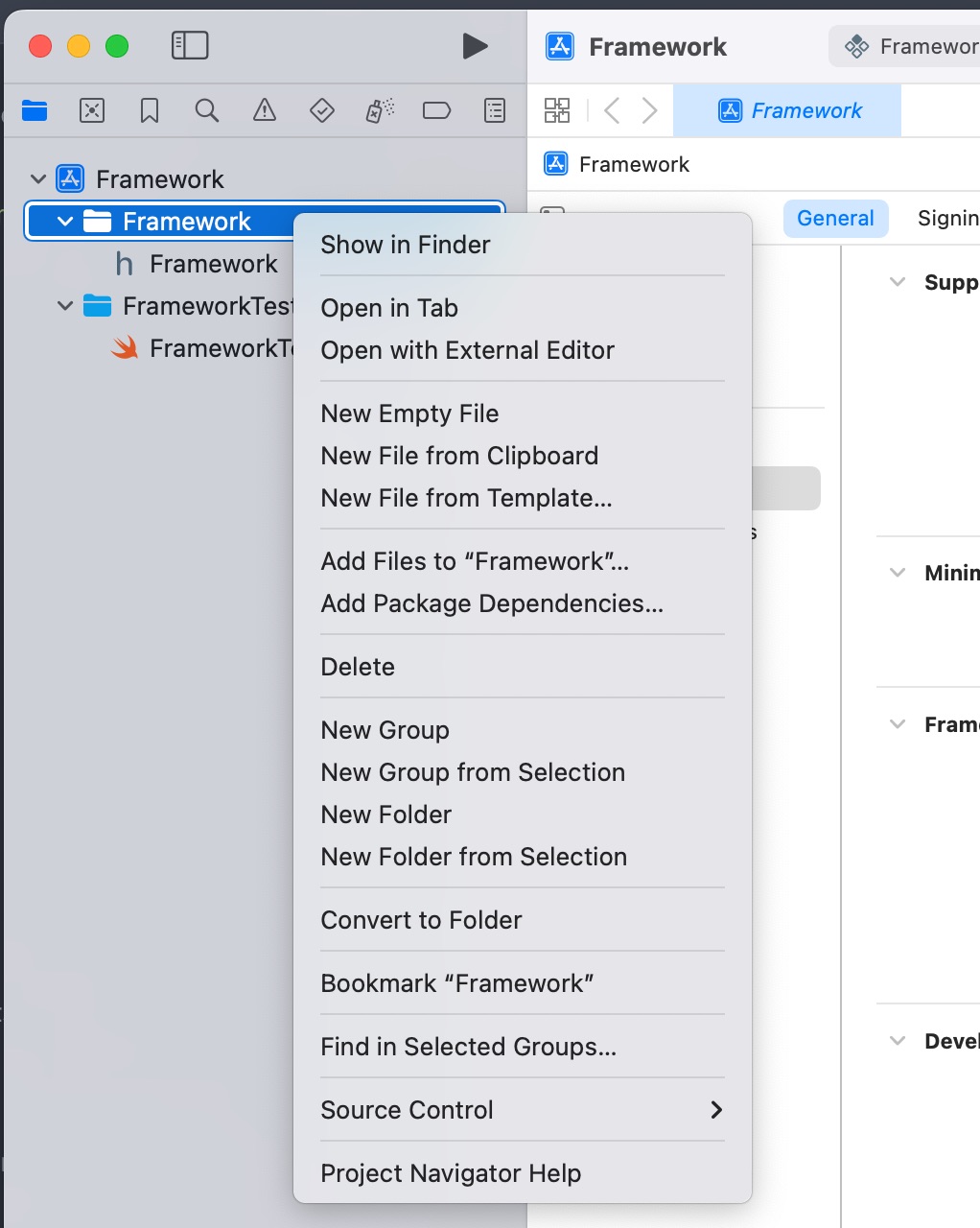Image resolution: width=980 pixels, height=1228 pixels.
Task: Open the Test navigator diamond icon
Action: 321,110
